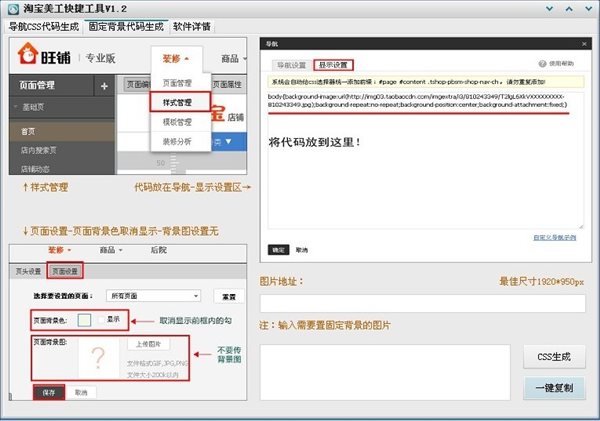The height and width of the screenshot is (421, 600).
Task: Click the 一键复制 button
Action: click(x=554, y=388)
